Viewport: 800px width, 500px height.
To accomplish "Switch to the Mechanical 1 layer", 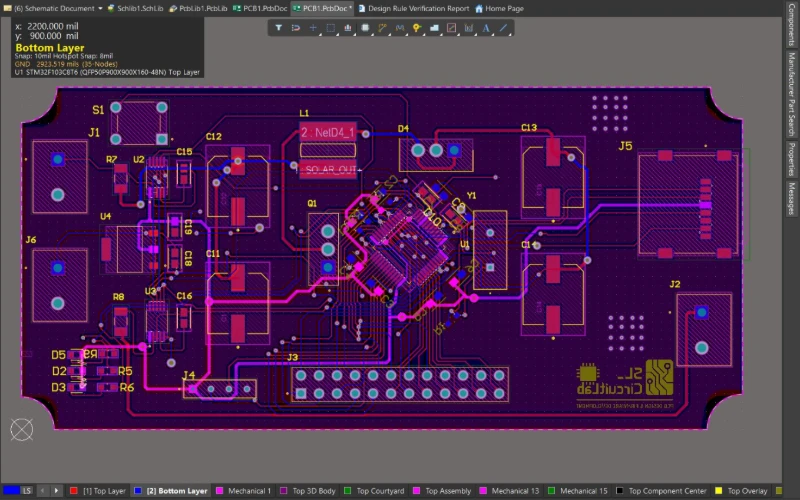I will (249, 491).
